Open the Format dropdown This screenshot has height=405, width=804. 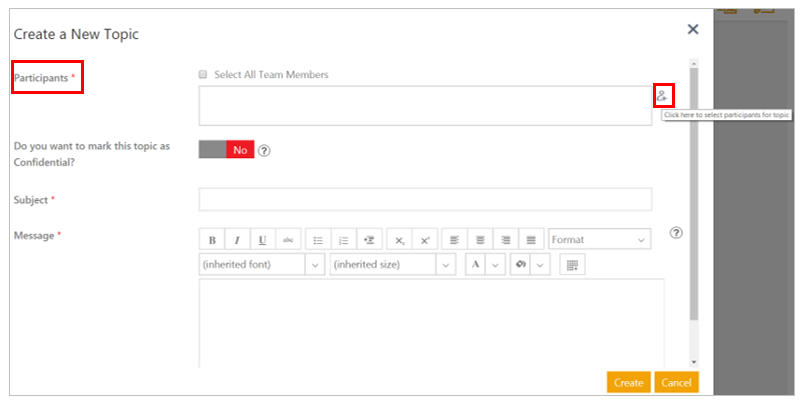pos(599,240)
